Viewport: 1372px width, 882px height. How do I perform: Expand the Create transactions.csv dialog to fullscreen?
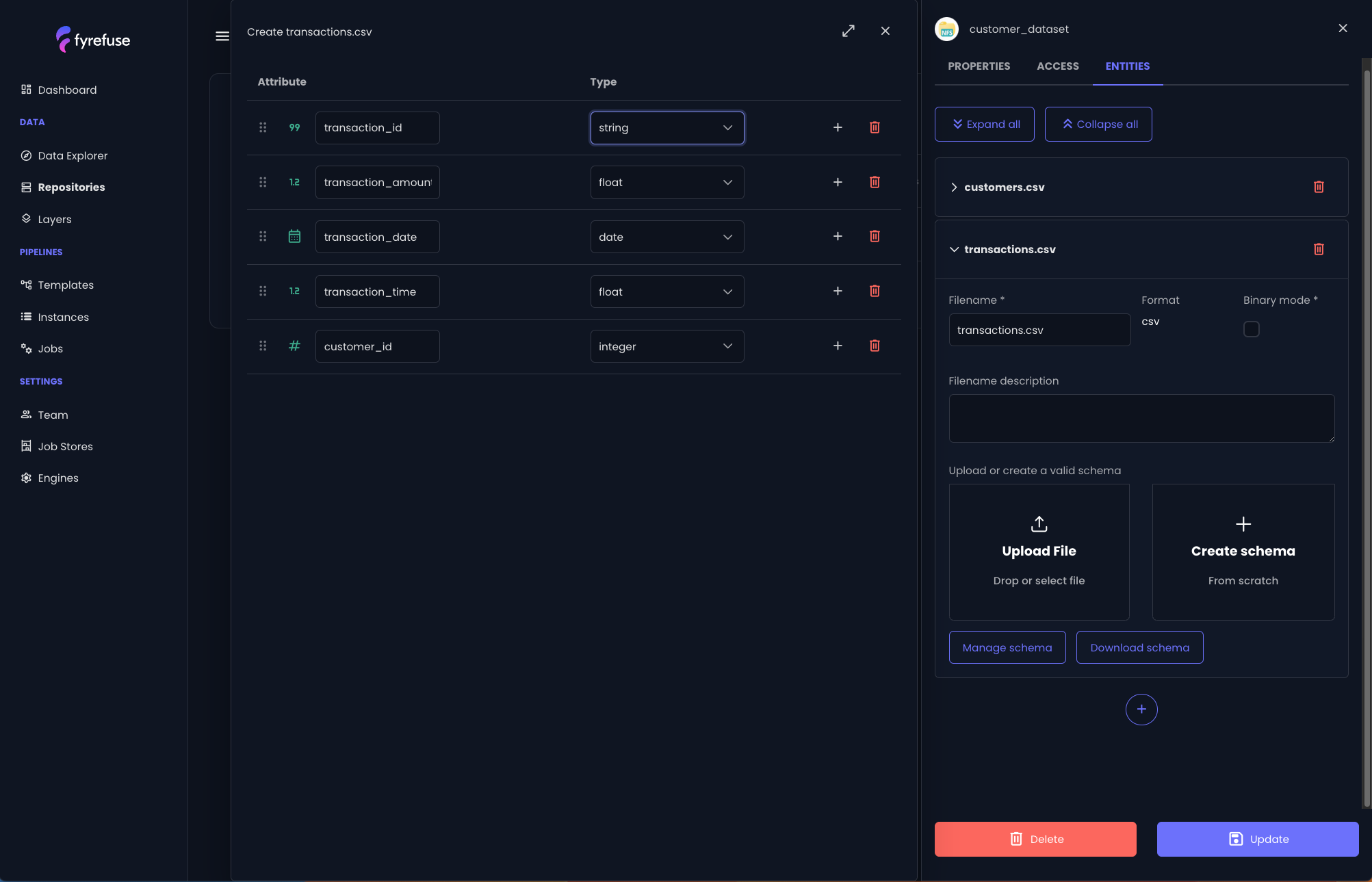coord(849,31)
